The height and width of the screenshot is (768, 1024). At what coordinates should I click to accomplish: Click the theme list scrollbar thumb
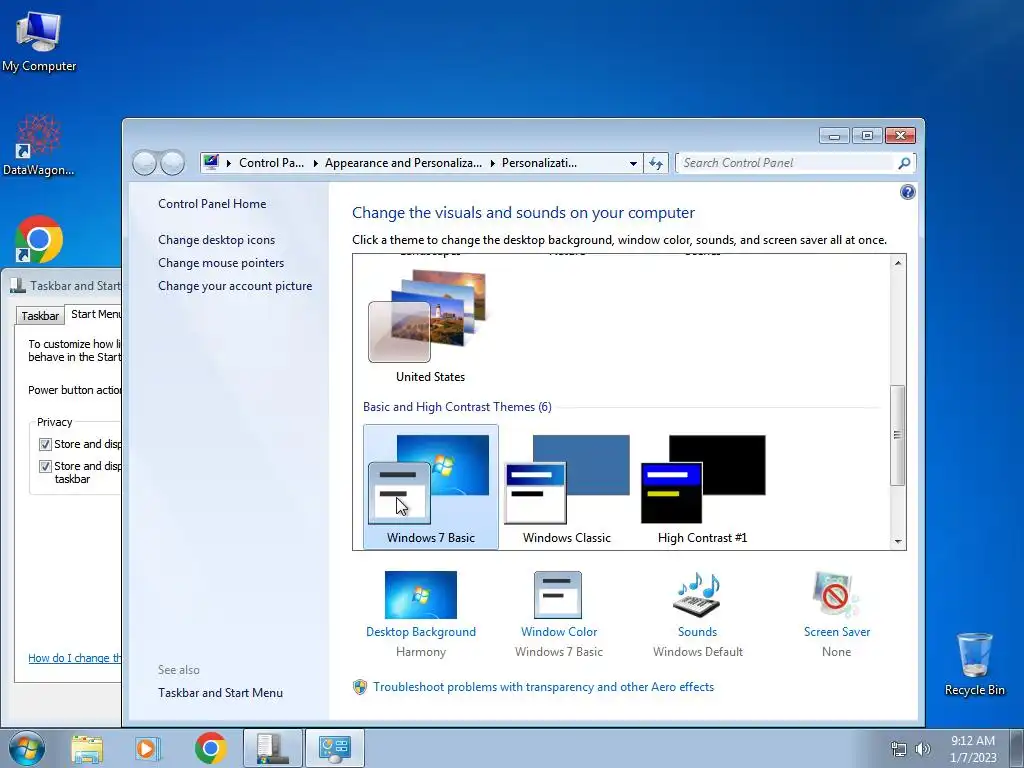pos(898,436)
